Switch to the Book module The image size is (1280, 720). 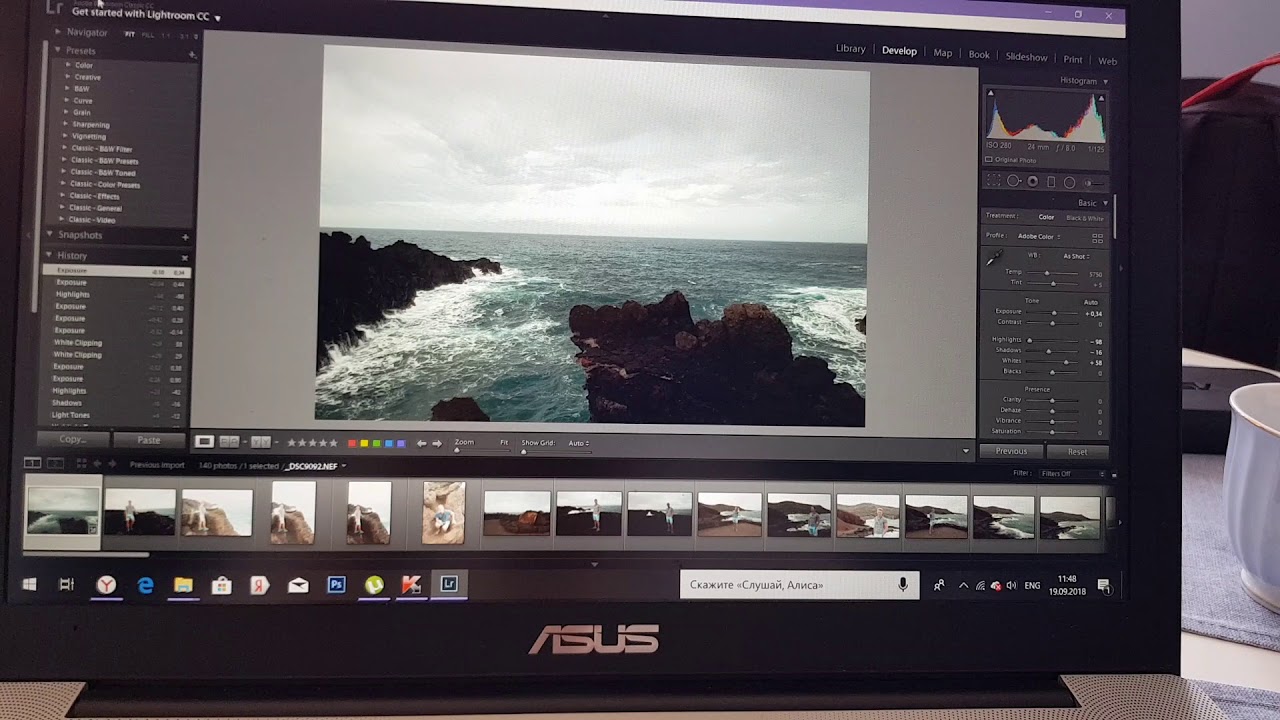point(979,55)
